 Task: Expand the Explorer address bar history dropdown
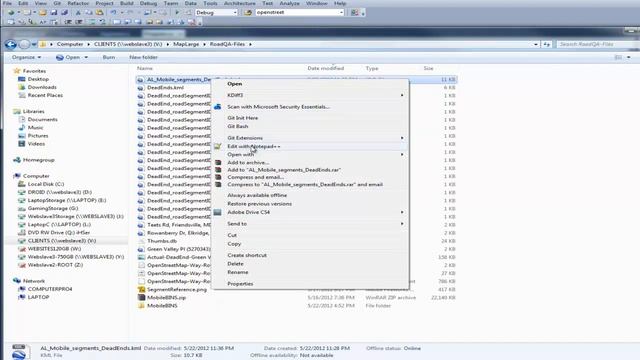point(536,44)
